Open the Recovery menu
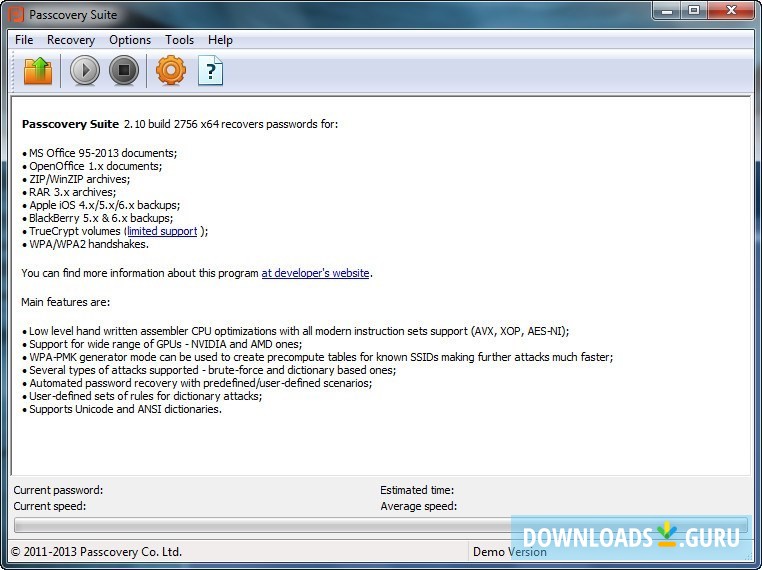Screen dimensions: 762x570 click(x=71, y=40)
